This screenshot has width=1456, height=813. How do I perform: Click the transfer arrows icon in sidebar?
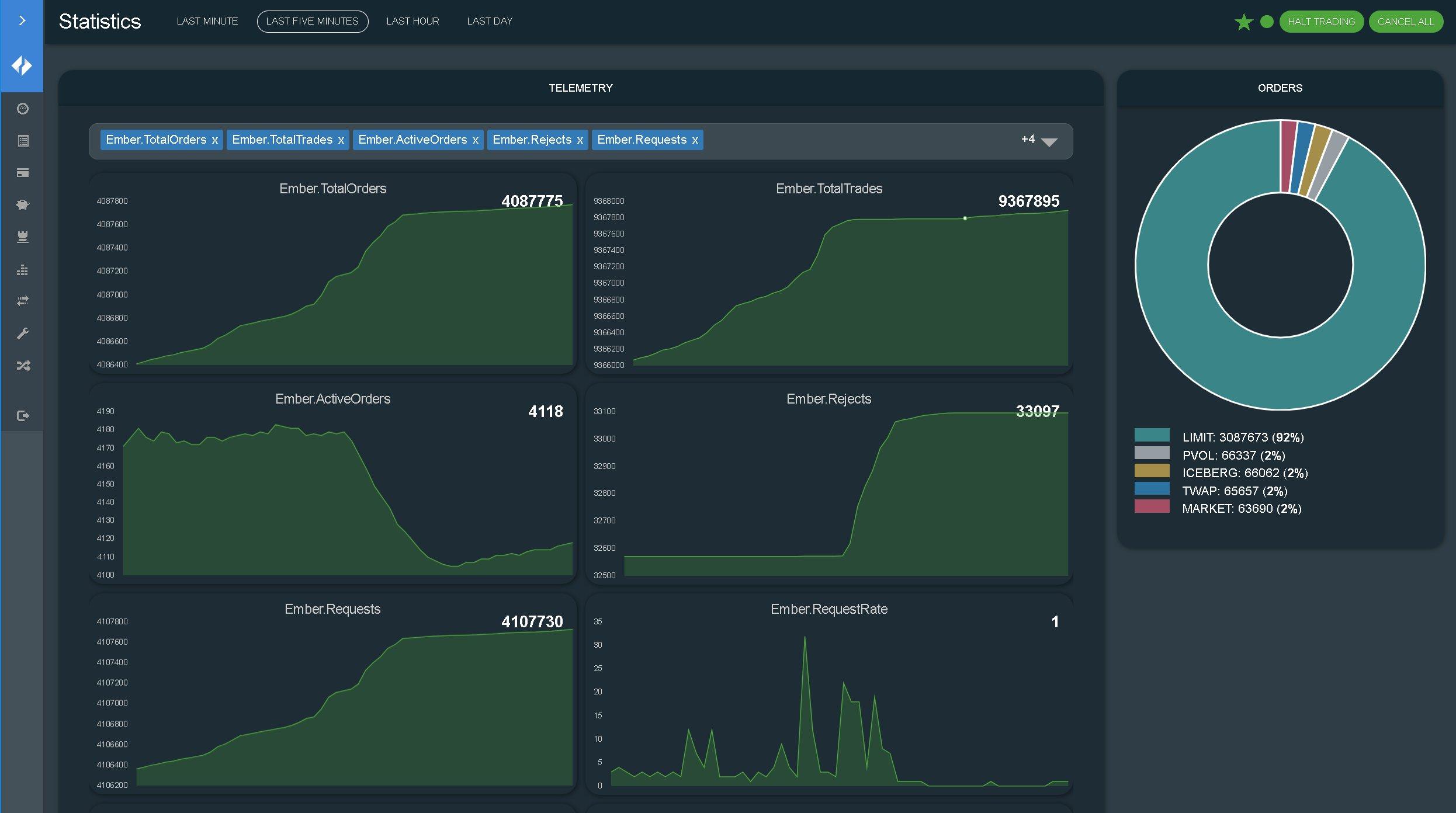coord(22,301)
